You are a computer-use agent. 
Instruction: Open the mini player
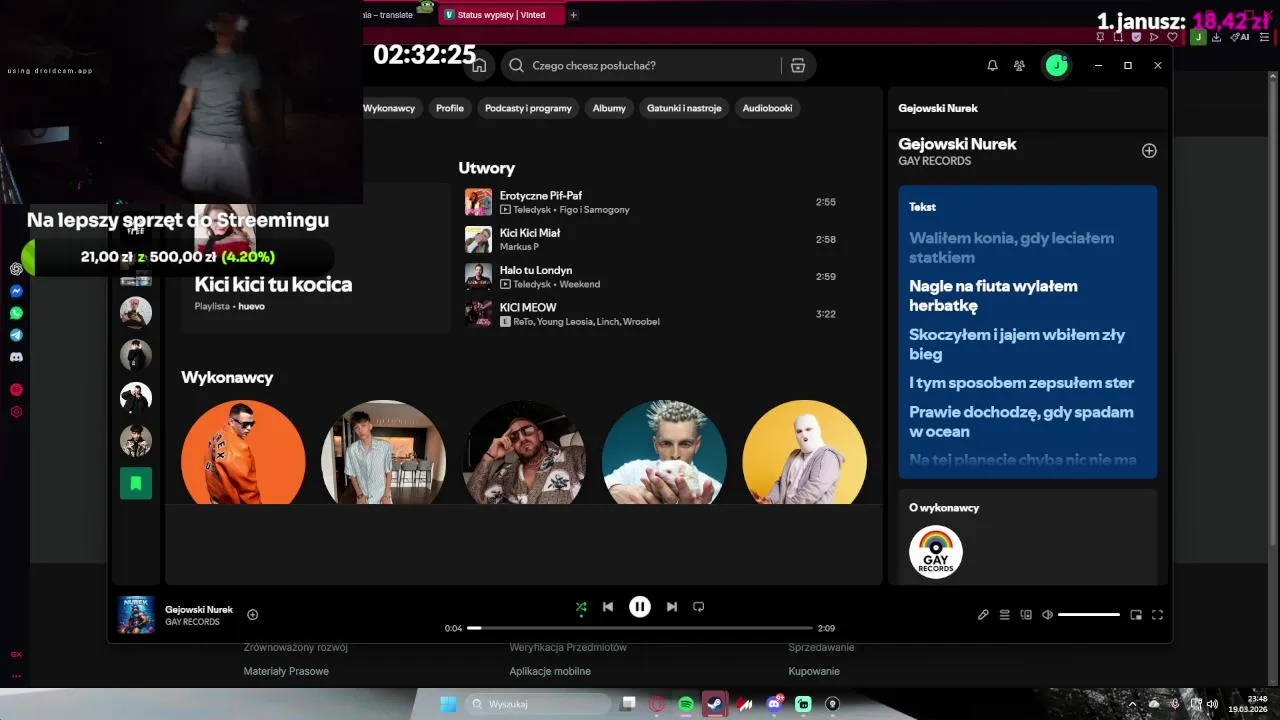(x=1136, y=615)
